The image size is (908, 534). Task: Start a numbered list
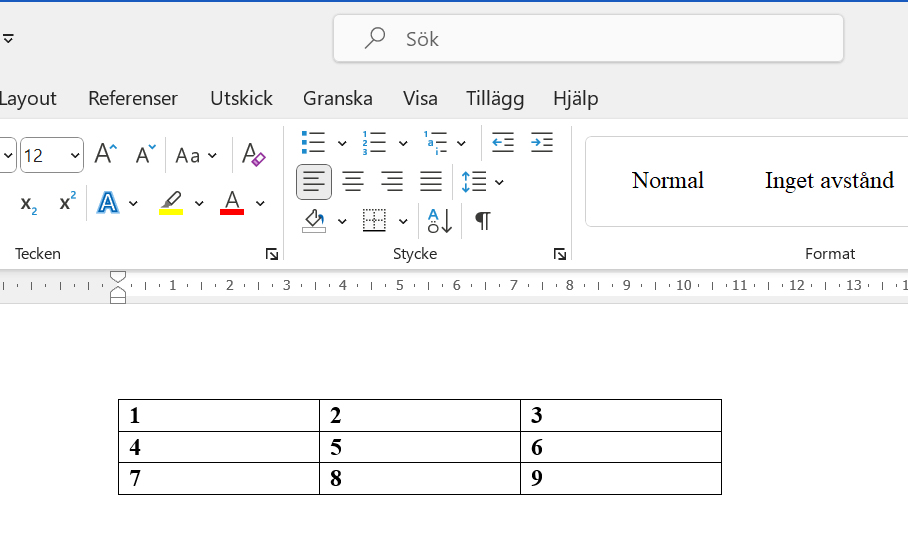pos(374,142)
